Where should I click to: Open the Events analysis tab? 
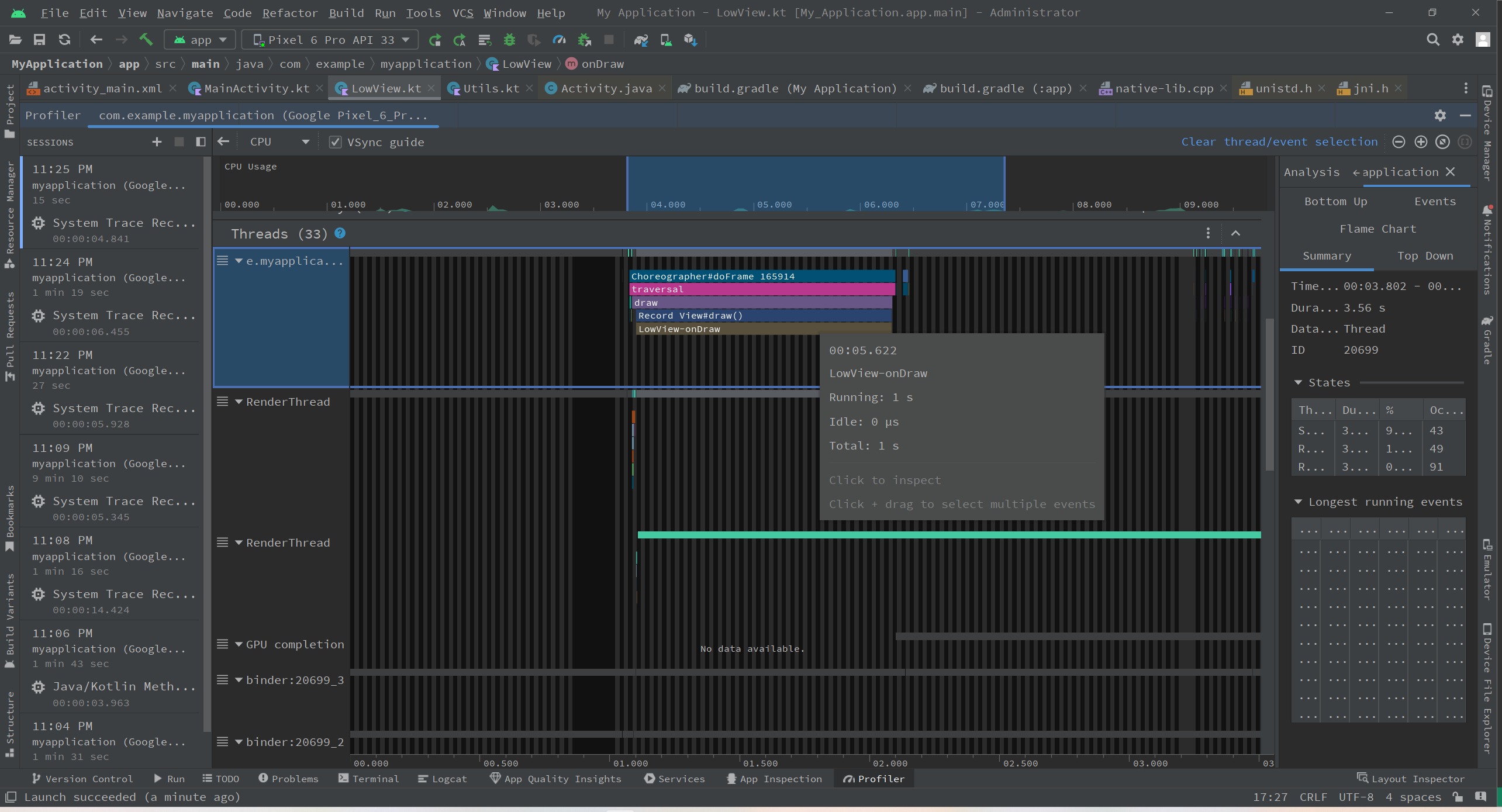tap(1435, 202)
